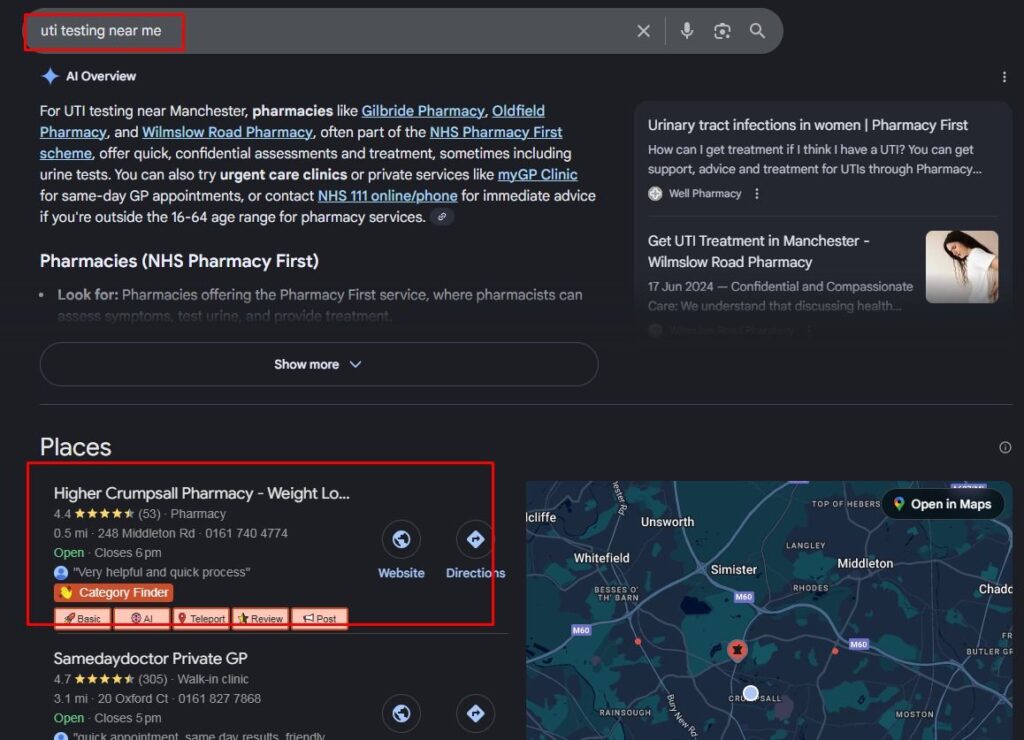
Task: Click the Category Finder button
Action: [113, 593]
